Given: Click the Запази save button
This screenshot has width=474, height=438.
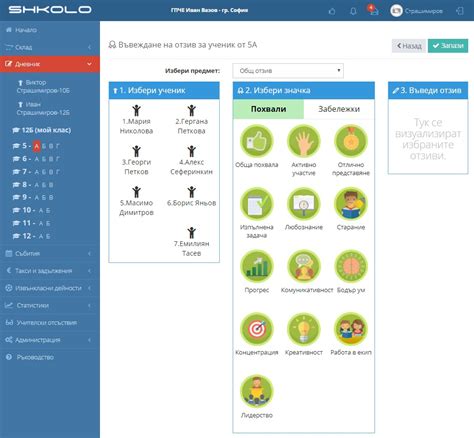Looking at the screenshot, I should 448,46.
